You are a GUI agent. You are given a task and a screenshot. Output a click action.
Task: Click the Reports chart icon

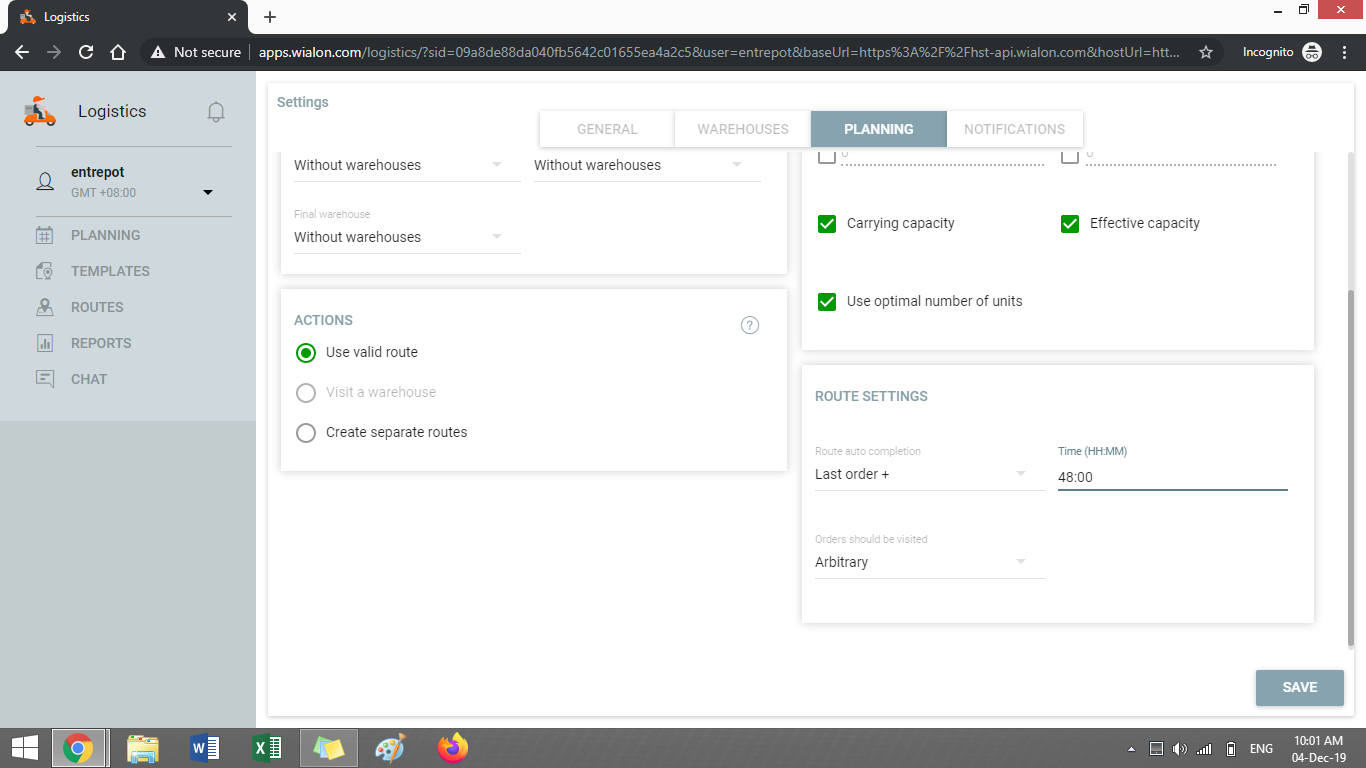pos(45,343)
